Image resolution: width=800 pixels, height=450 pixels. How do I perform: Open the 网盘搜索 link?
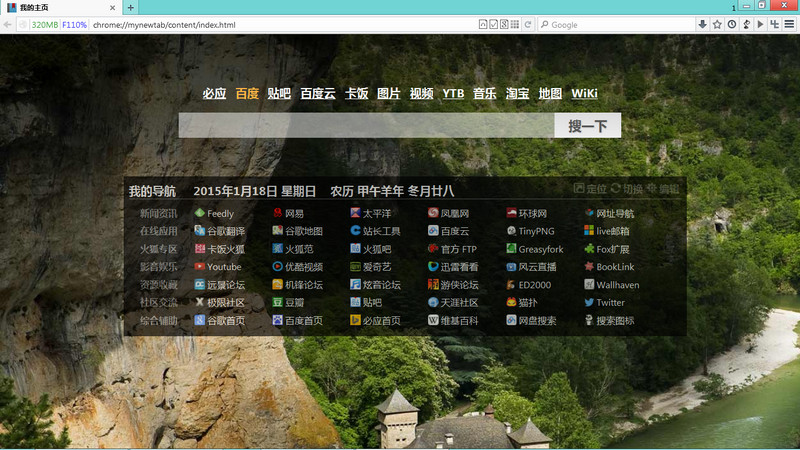coord(531,320)
